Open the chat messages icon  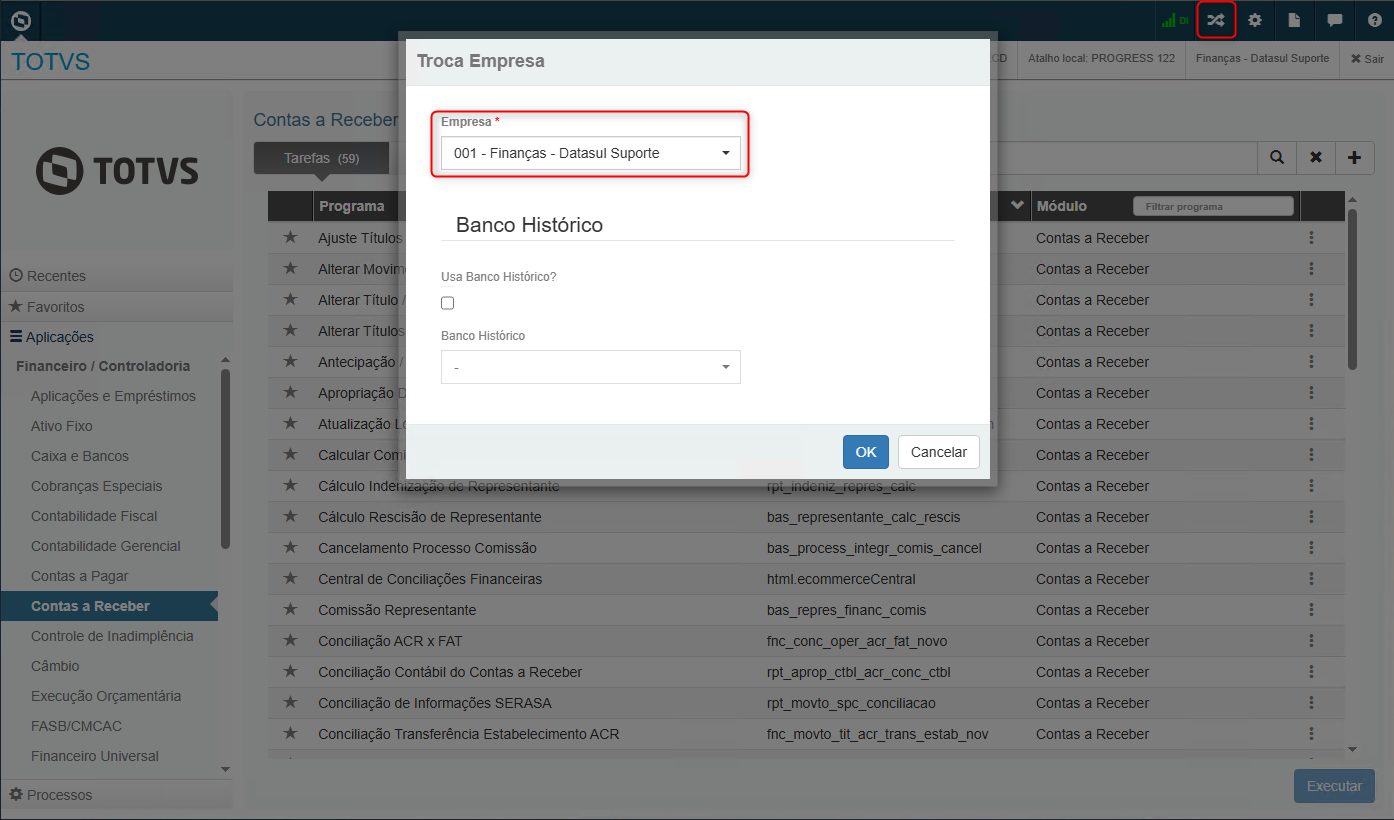(1334, 20)
